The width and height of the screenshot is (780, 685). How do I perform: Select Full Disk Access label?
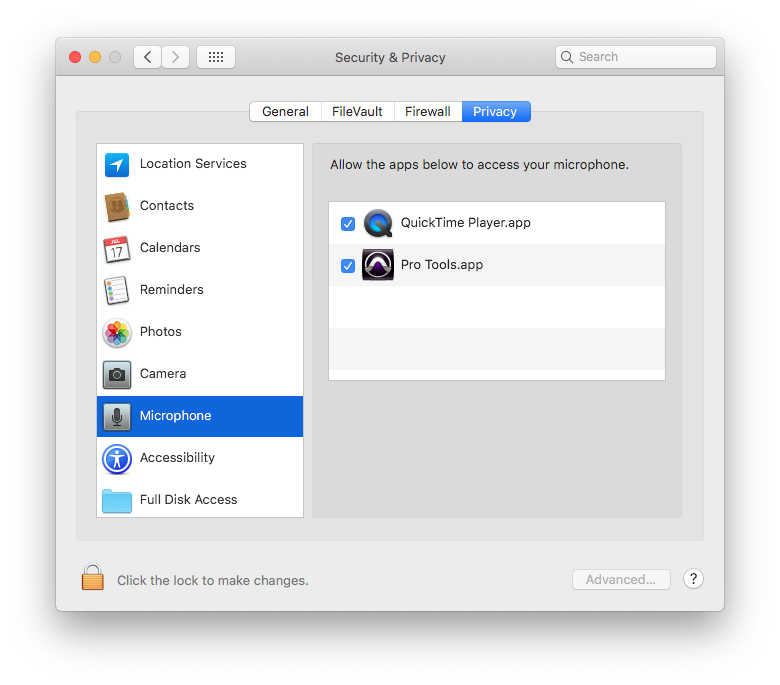pos(189,499)
